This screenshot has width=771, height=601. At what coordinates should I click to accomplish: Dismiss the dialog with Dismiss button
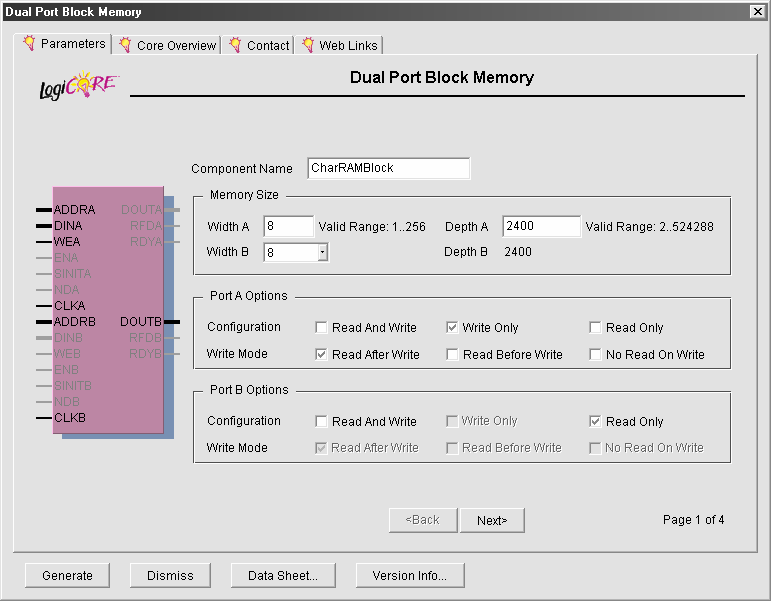click(x=170, y=575)
